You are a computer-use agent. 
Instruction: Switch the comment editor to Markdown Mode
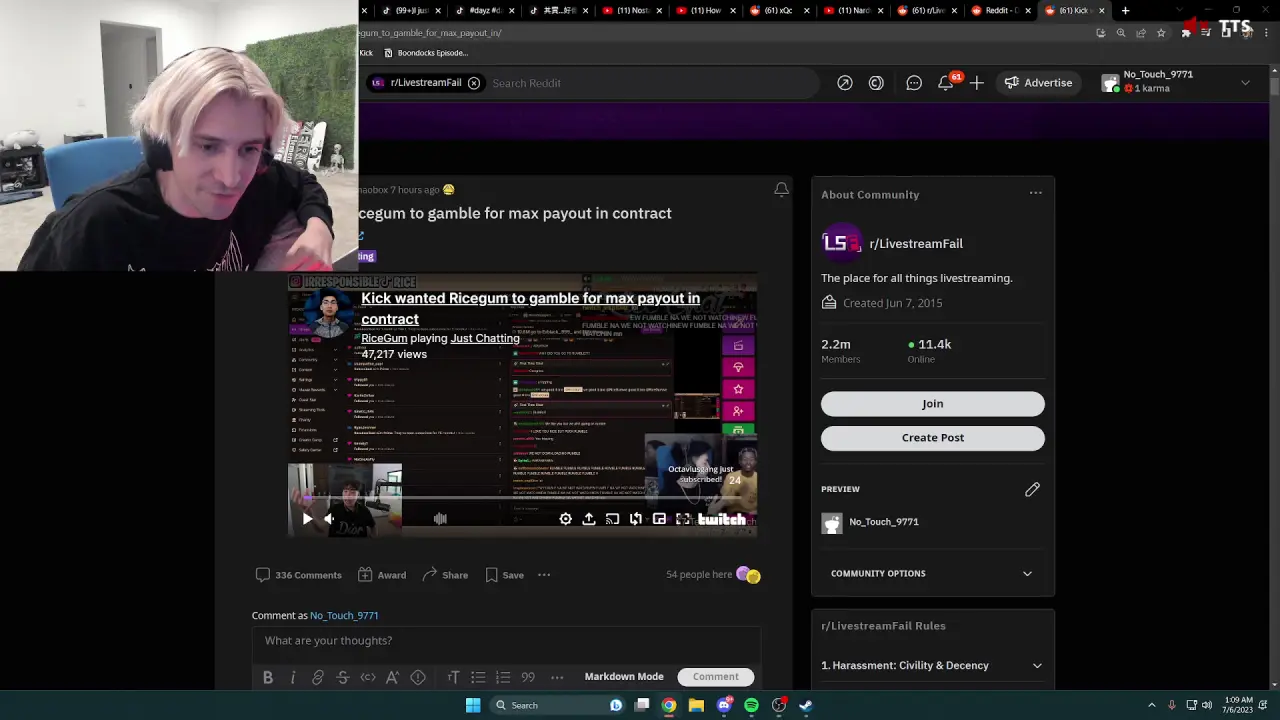(624, 677)
